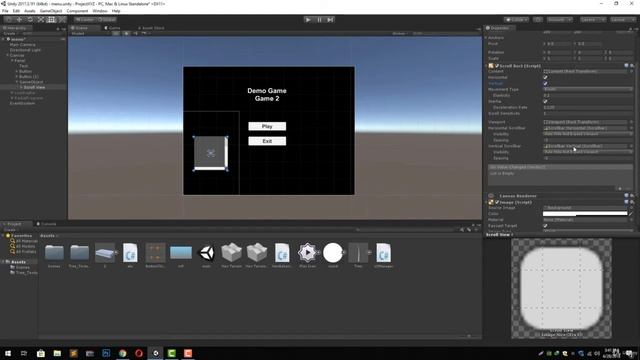Select the second New Terrain asset

pyautogui.click(x=257, y=253)
